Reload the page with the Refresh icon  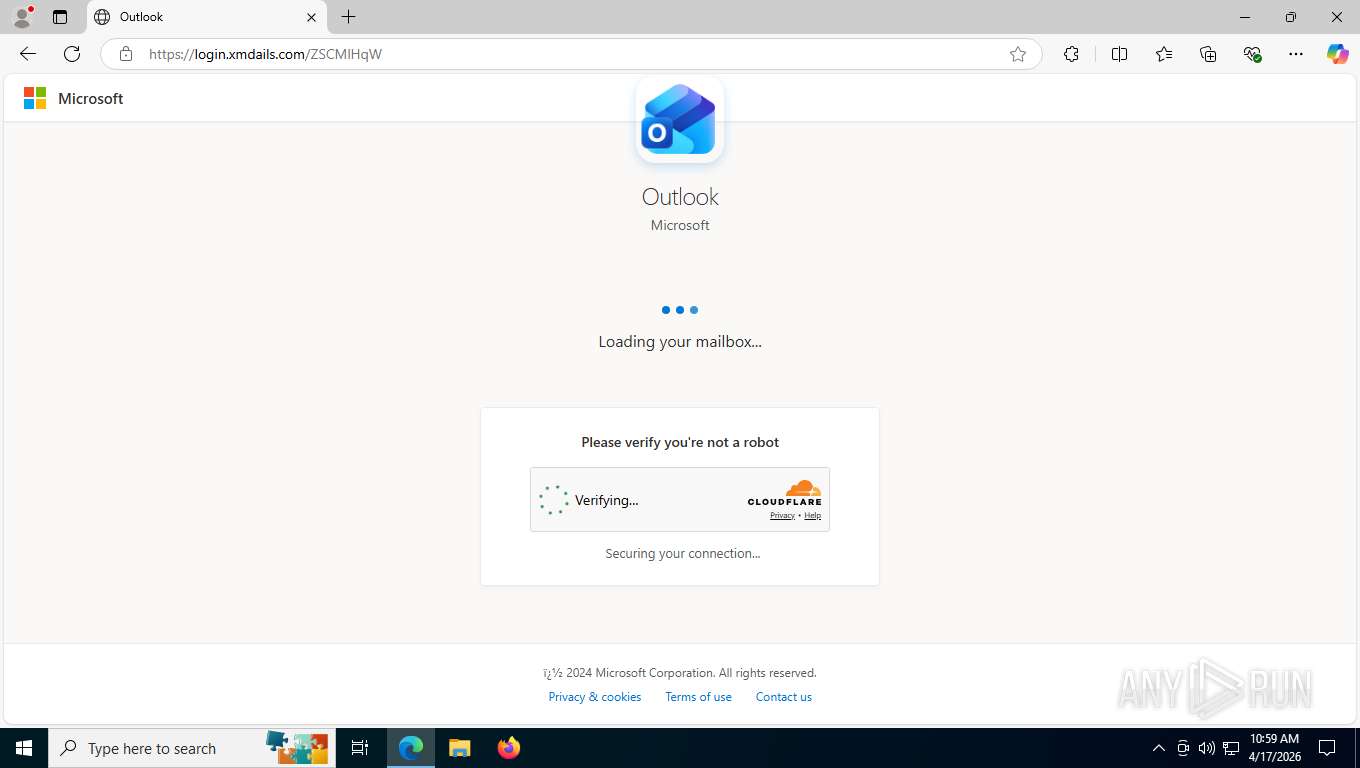[x=72, y=54]
